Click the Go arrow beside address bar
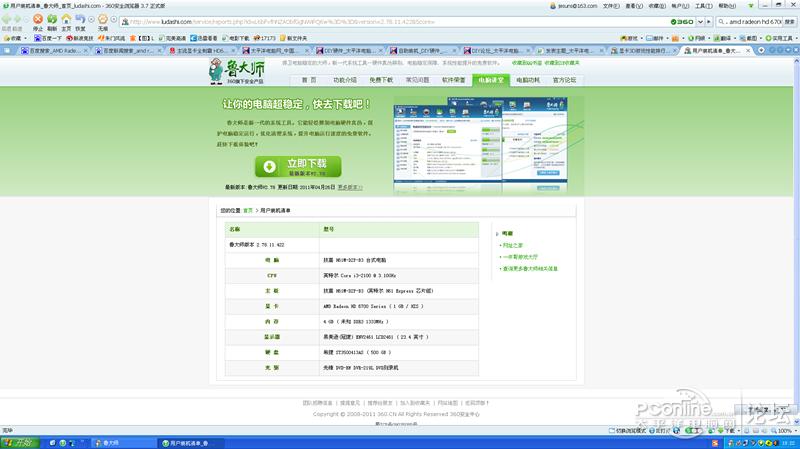The width and height of the screenshot is (800, 449). tap(709, 22)
